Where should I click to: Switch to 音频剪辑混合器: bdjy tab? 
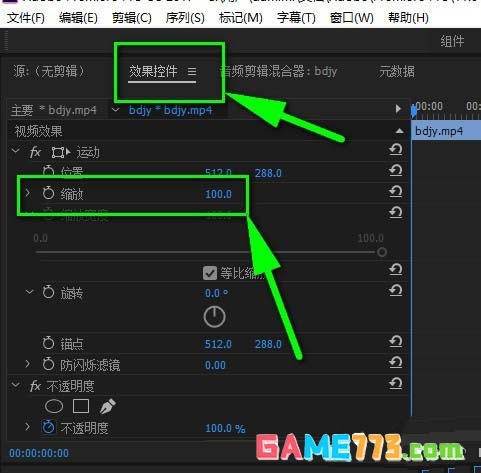click(279, 71)
